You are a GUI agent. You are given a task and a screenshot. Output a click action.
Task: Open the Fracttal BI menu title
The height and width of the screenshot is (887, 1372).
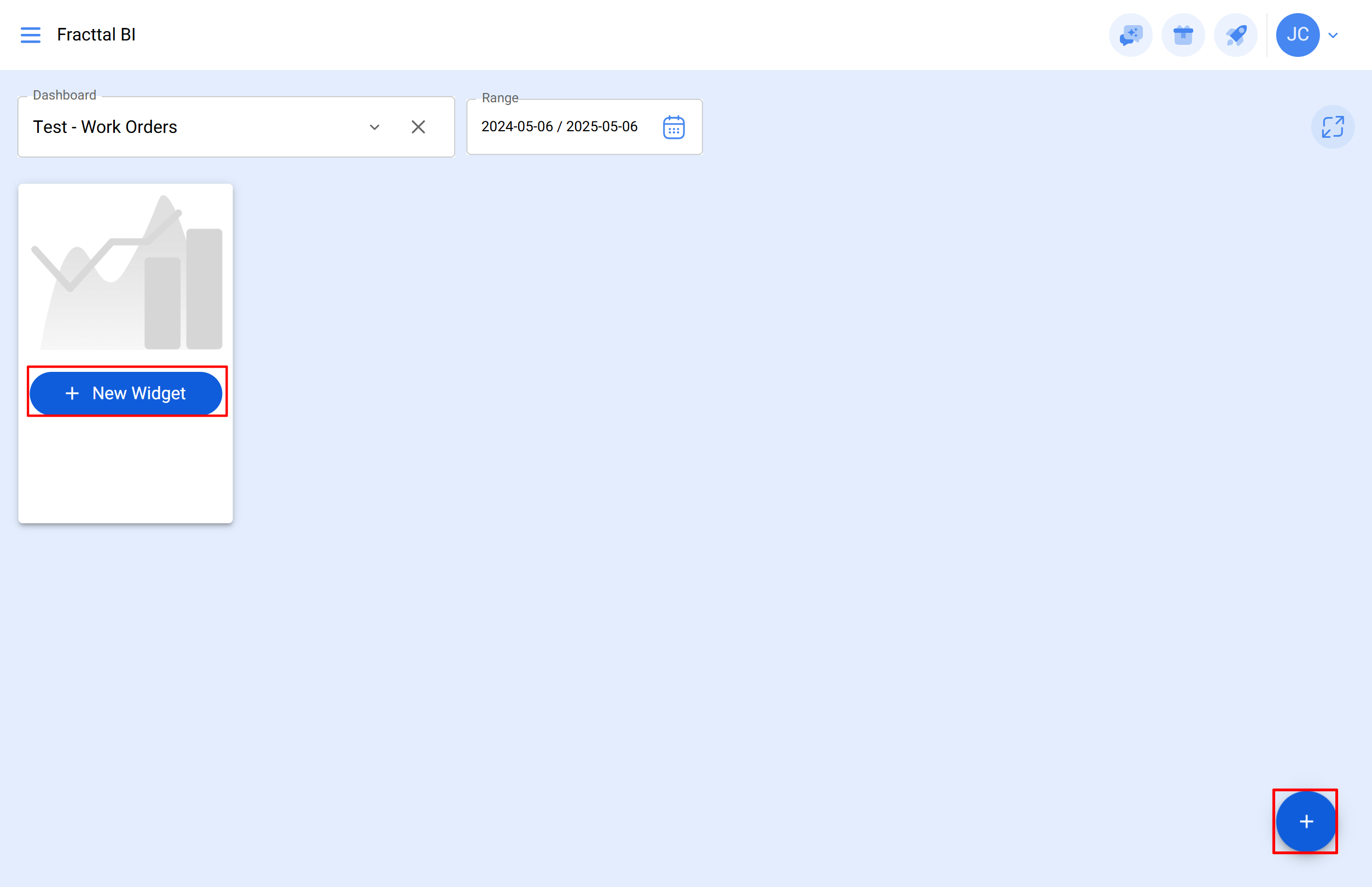96,34
